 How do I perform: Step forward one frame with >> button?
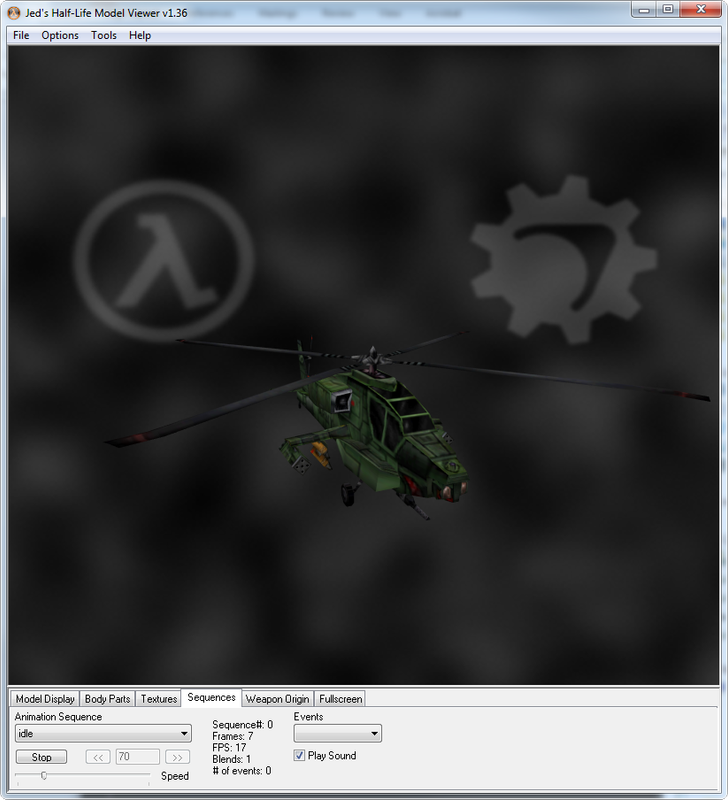click(x=177, y=757)
